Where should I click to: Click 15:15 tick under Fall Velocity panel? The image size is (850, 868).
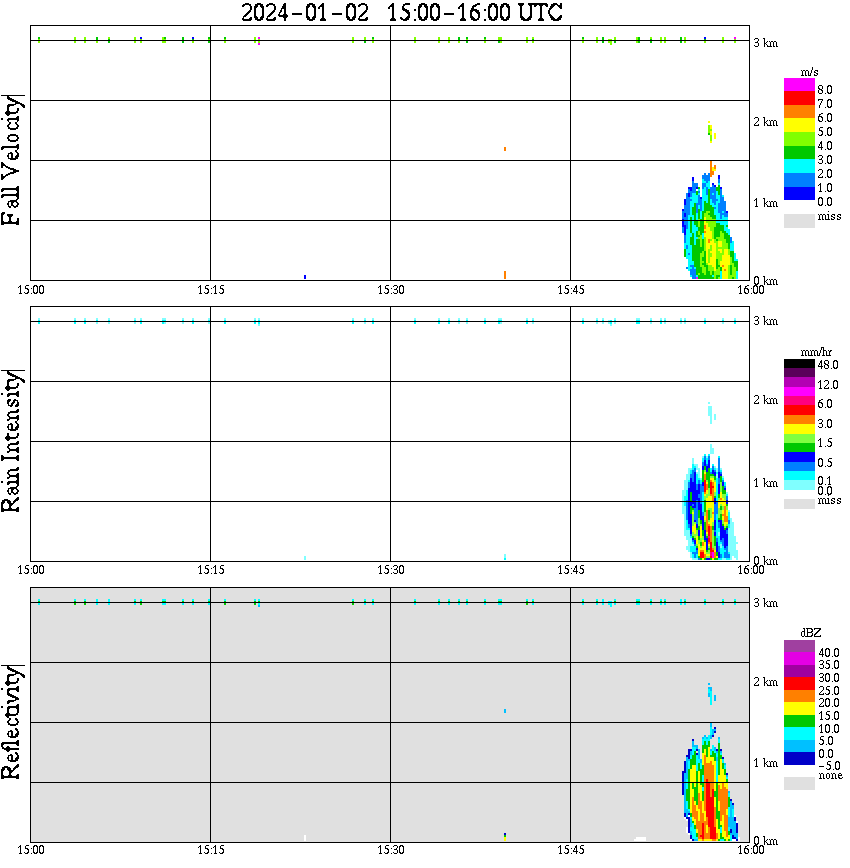click(211, 290)
